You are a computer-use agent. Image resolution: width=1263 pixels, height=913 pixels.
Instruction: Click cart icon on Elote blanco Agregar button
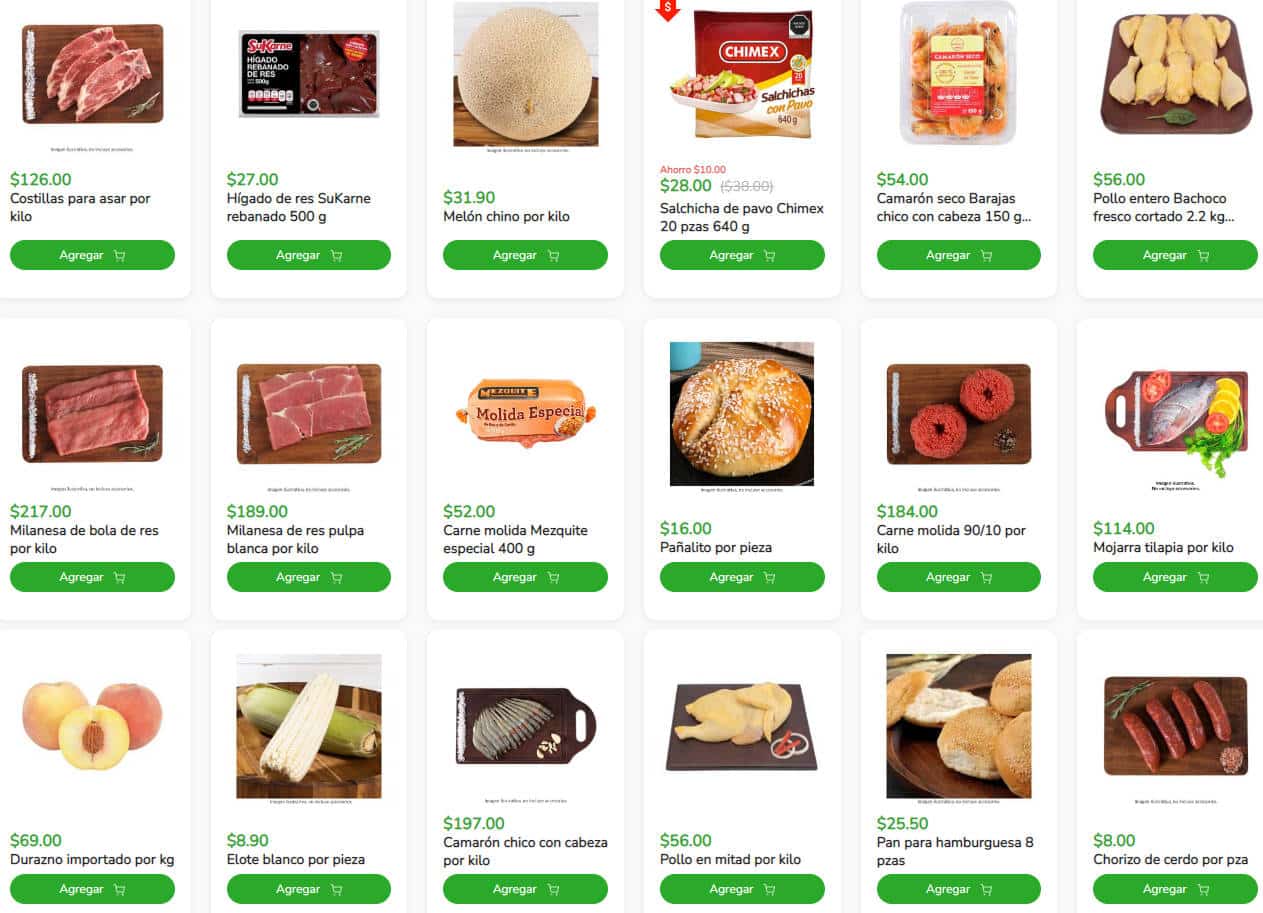click(336, 890)
